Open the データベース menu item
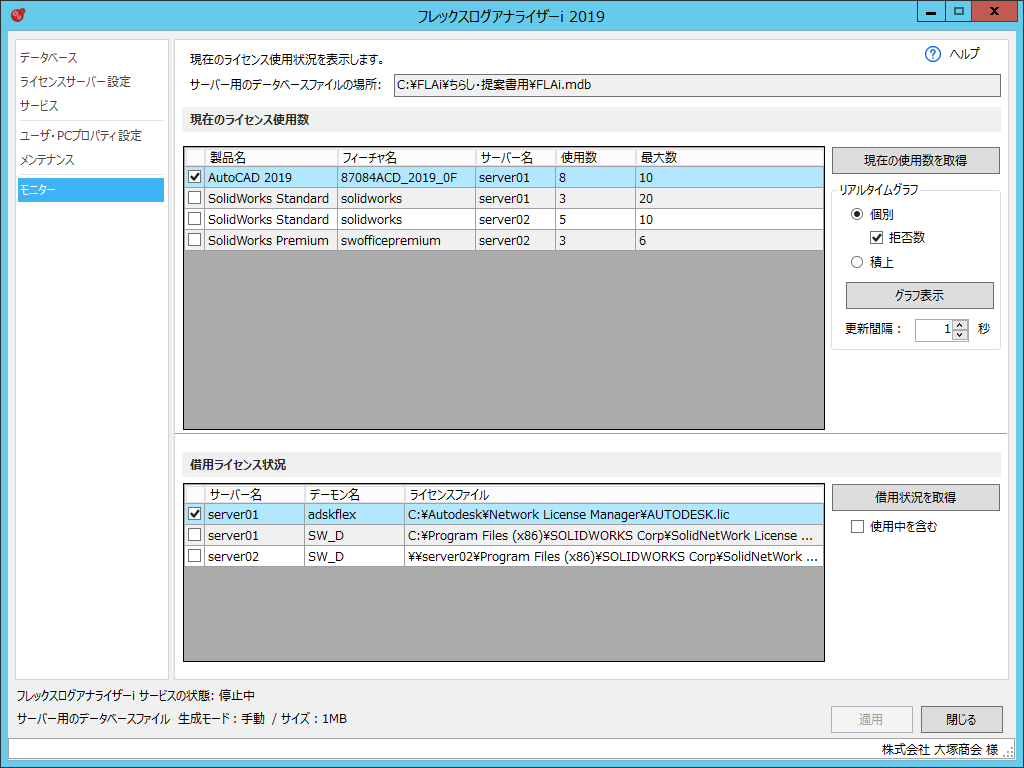Image resolution: width=1024 pixels, height=768 pixels. click(x=48, y=58)
